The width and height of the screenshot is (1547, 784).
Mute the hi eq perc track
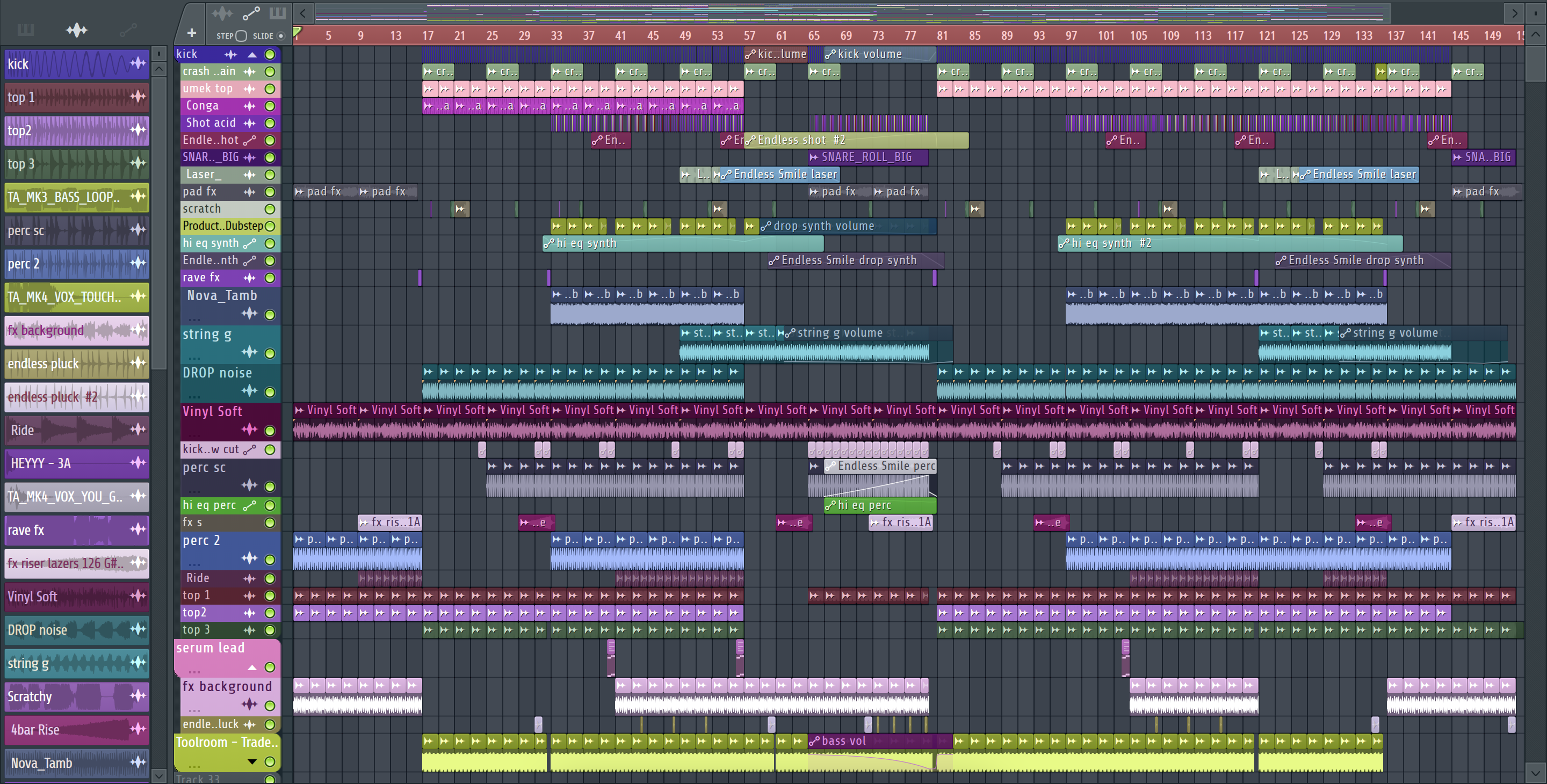tap(270, 505)
